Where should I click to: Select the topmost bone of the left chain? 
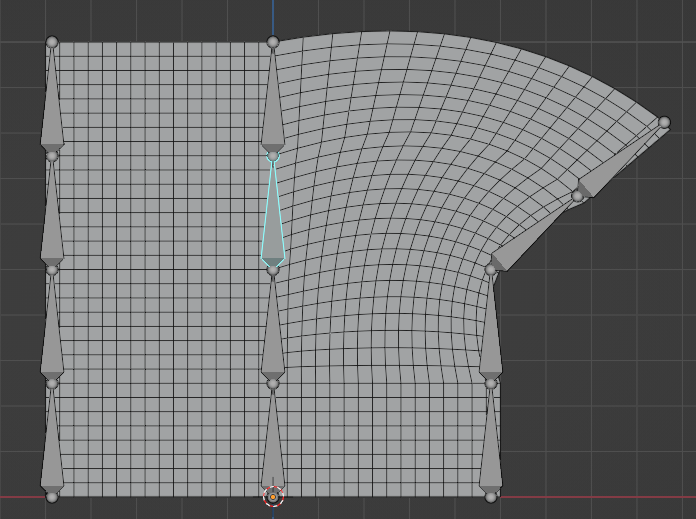[52, 110]
